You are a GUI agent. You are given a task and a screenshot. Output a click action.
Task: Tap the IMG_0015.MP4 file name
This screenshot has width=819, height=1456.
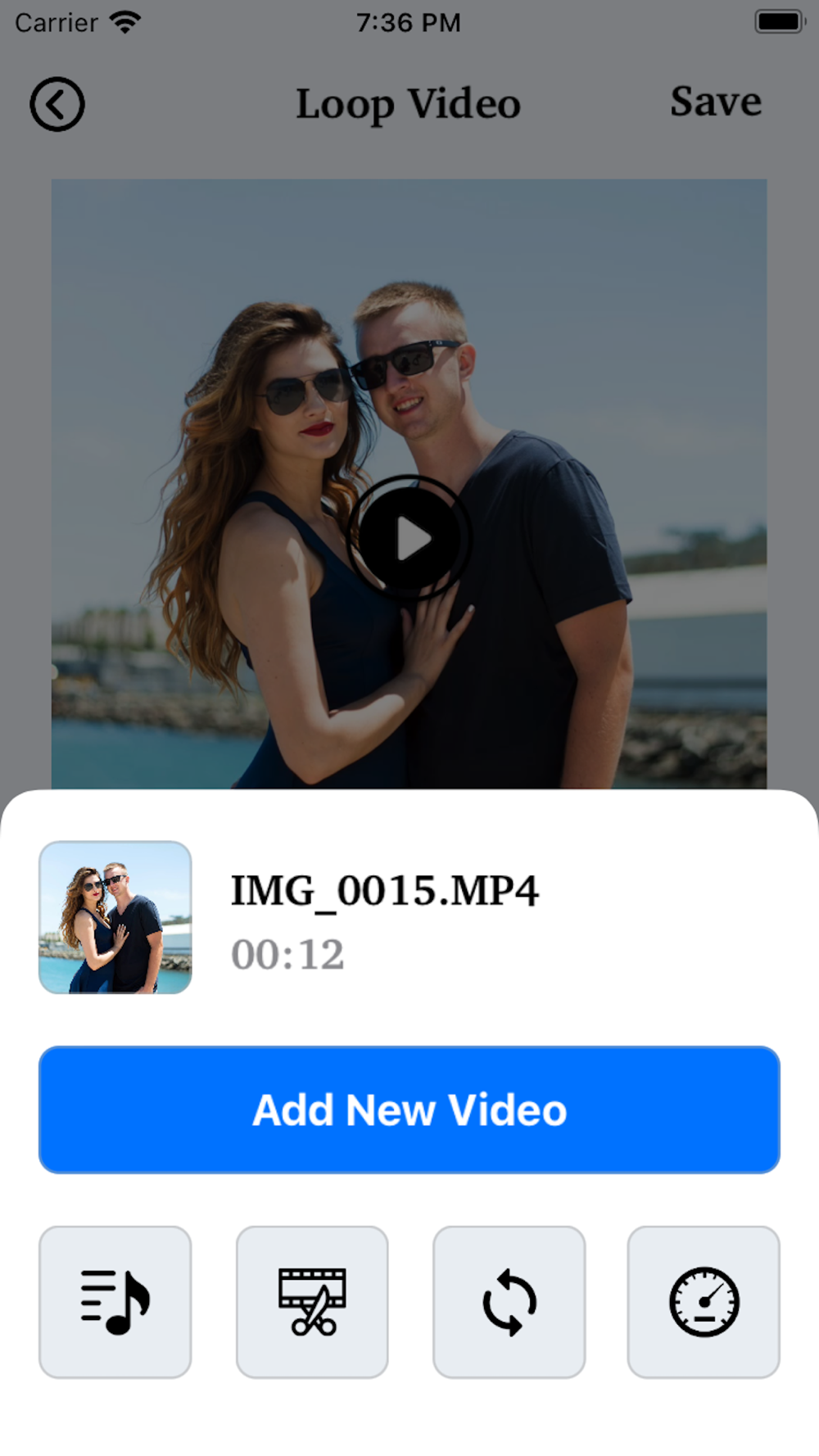pos(385,891)
